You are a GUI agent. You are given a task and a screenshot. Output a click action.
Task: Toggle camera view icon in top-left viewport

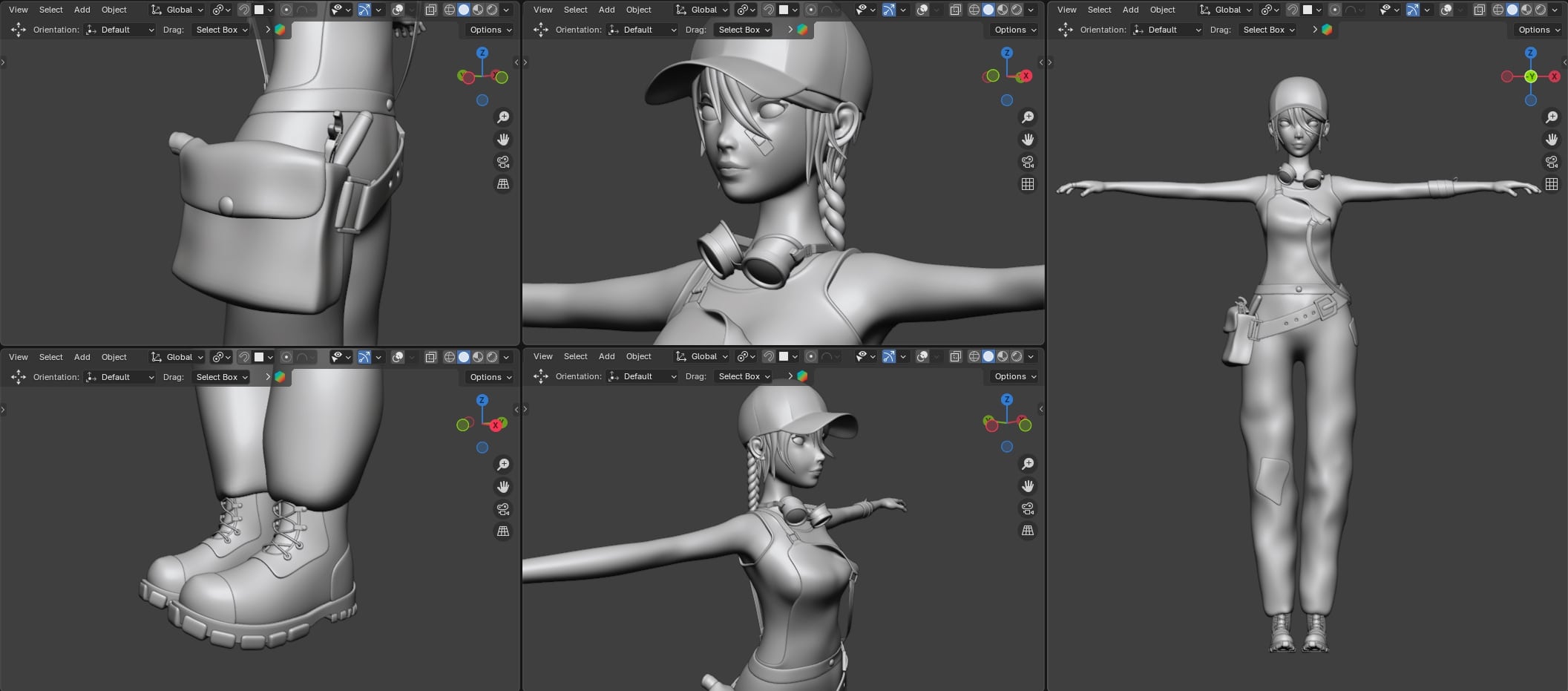[x=503, y=162]
